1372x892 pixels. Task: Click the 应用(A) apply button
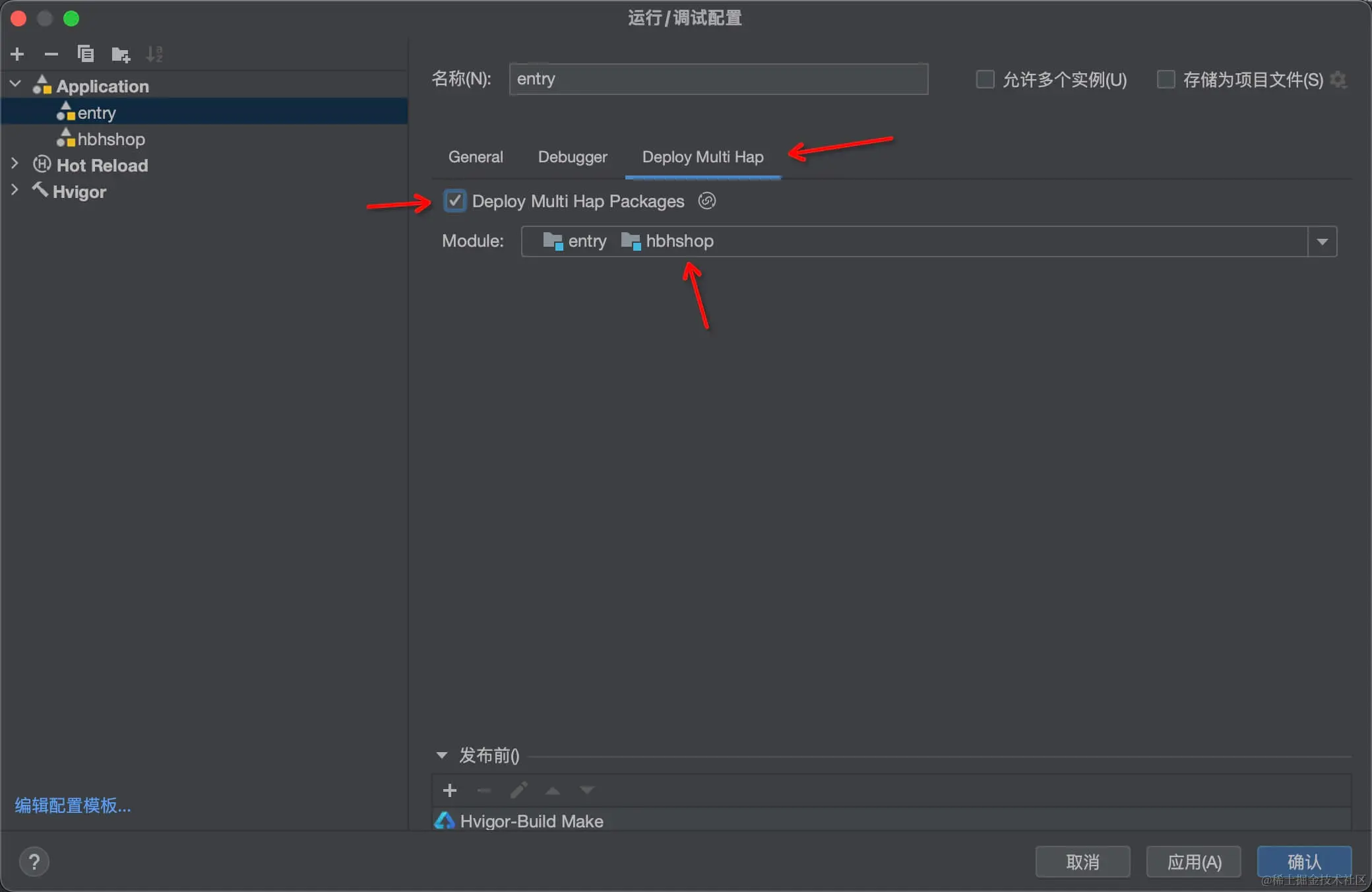pyautogui.click(x=1194, y=862)
